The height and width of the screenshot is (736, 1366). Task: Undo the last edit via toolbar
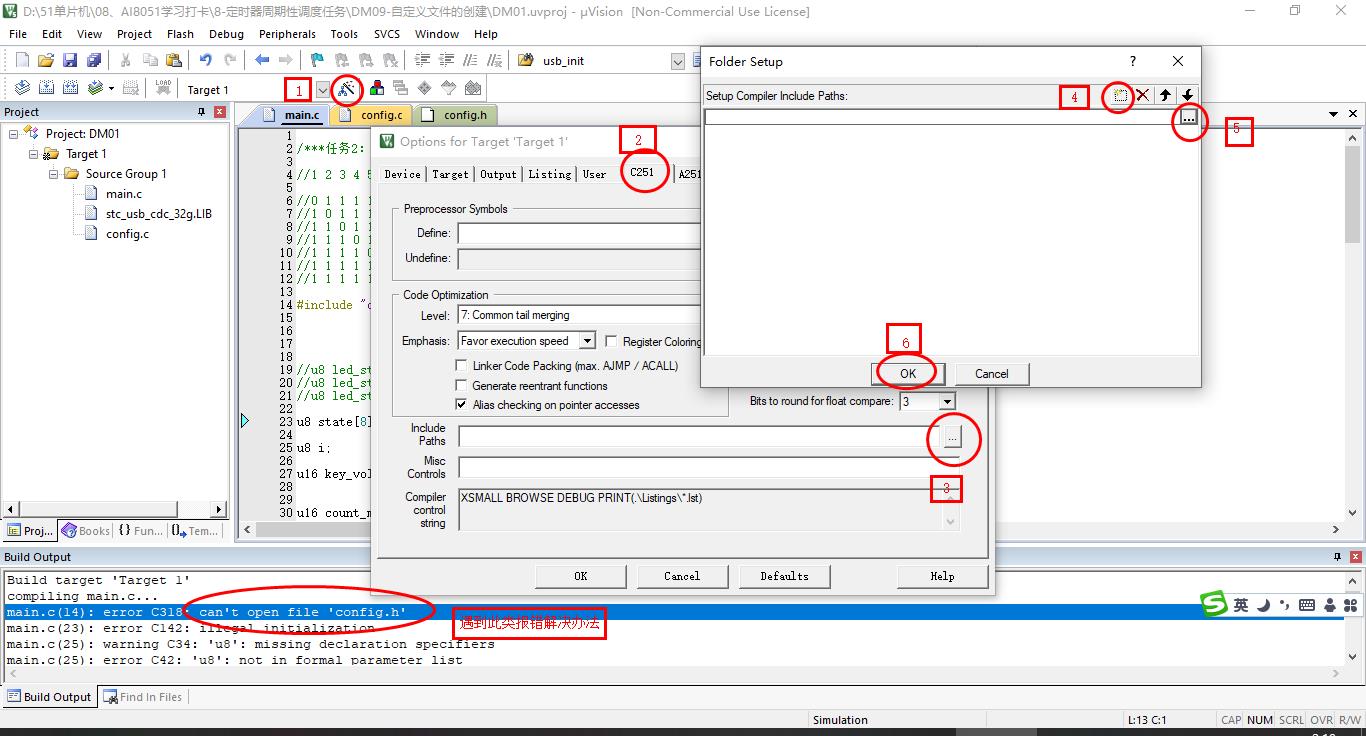205,61
